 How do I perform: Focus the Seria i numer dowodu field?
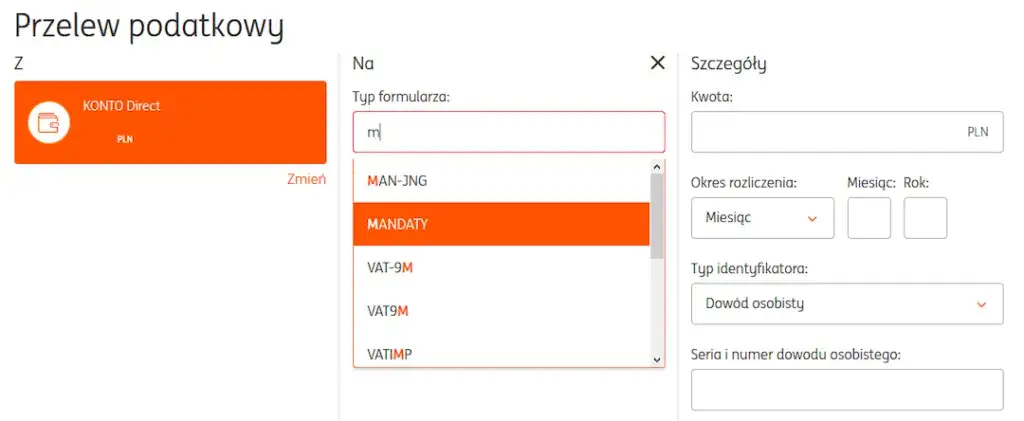pos(846,390)
